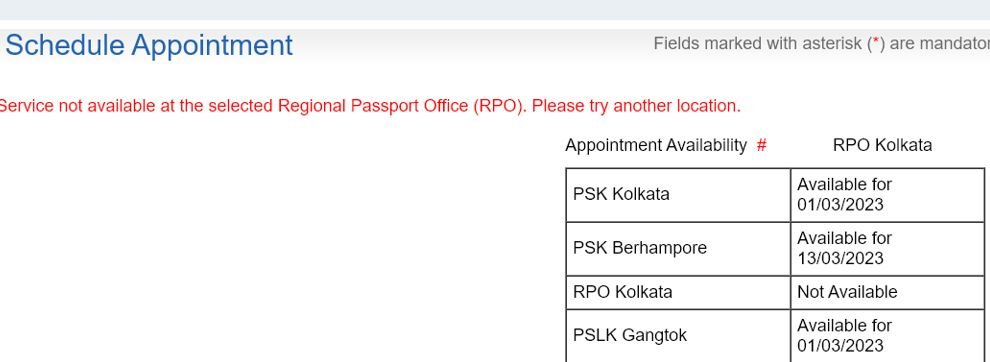
Task: Click the grey bar above the heading
Action: coord(495,9)
